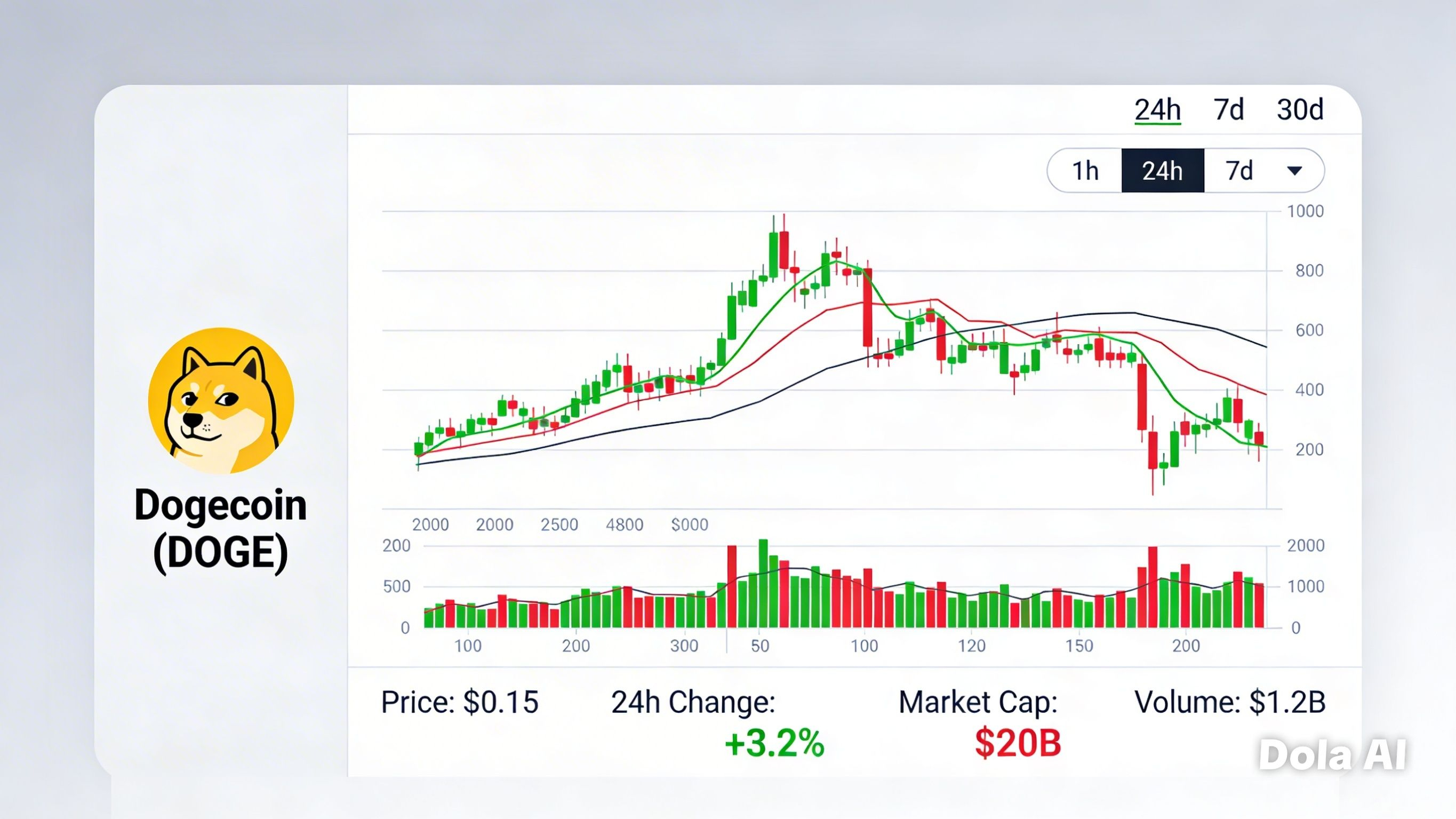This screenshot has height=819, width=1456.
Task: Select the 24h top tab
Action: click(1157, 109)
